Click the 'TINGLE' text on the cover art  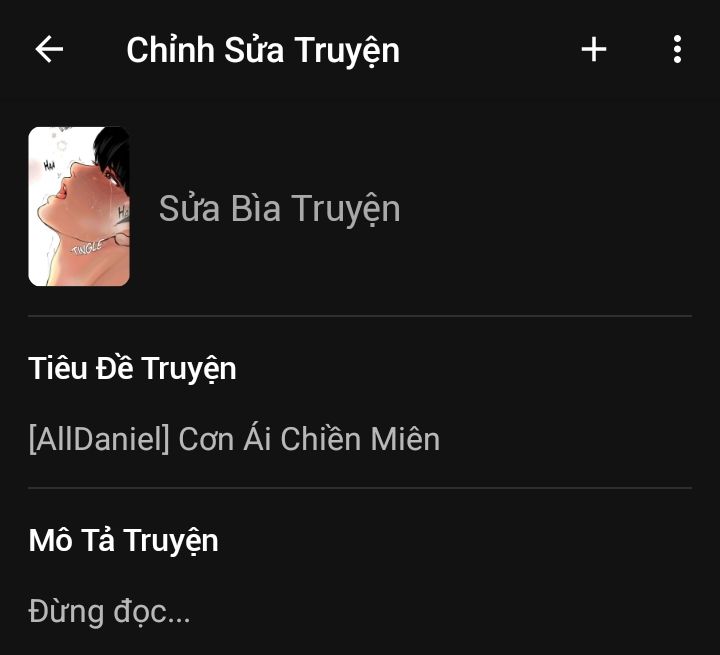click(87, 248)
